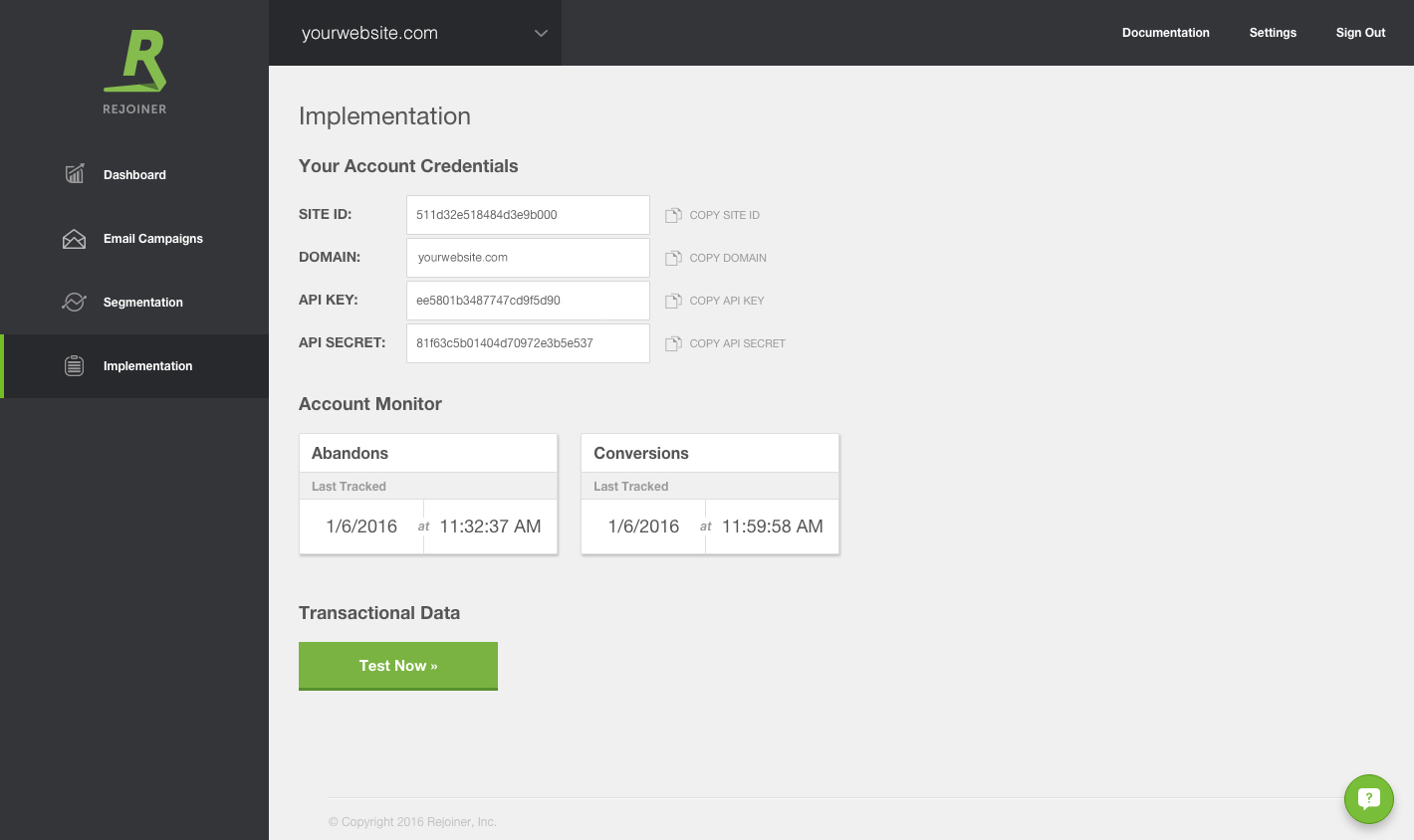The width and height of the screenshot is (1414, 840).
Task: Open Settings in the top bar
Action: point(1273,33)
